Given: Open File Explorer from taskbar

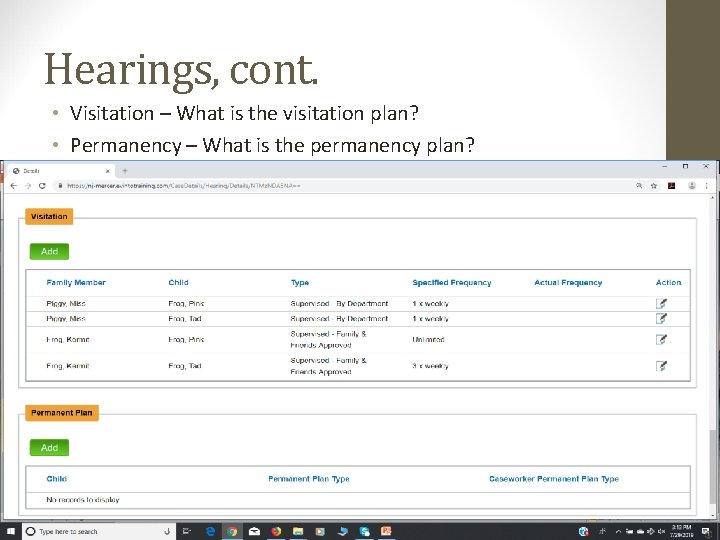Looking at the screenshot, I should pyautogui.click(x=298, y=531).
